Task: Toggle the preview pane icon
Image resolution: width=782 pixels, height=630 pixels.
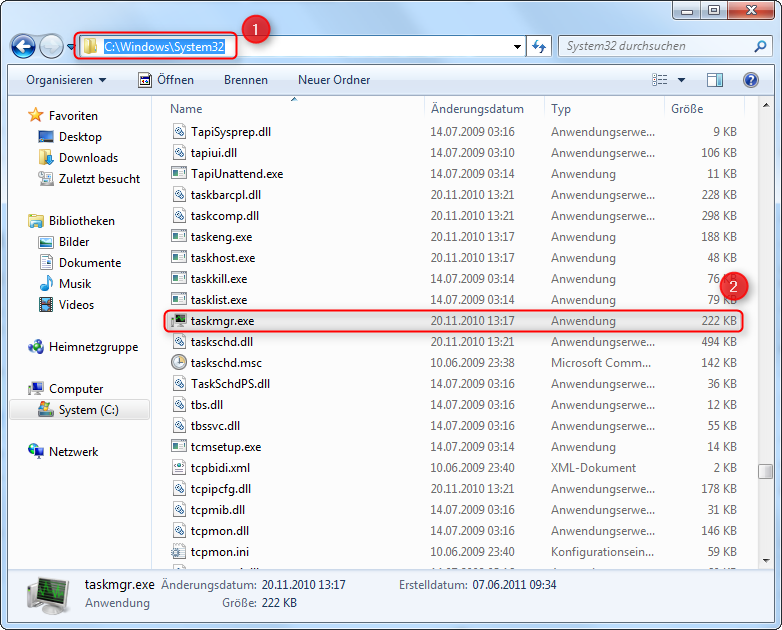Action: [x=715, y=80]
